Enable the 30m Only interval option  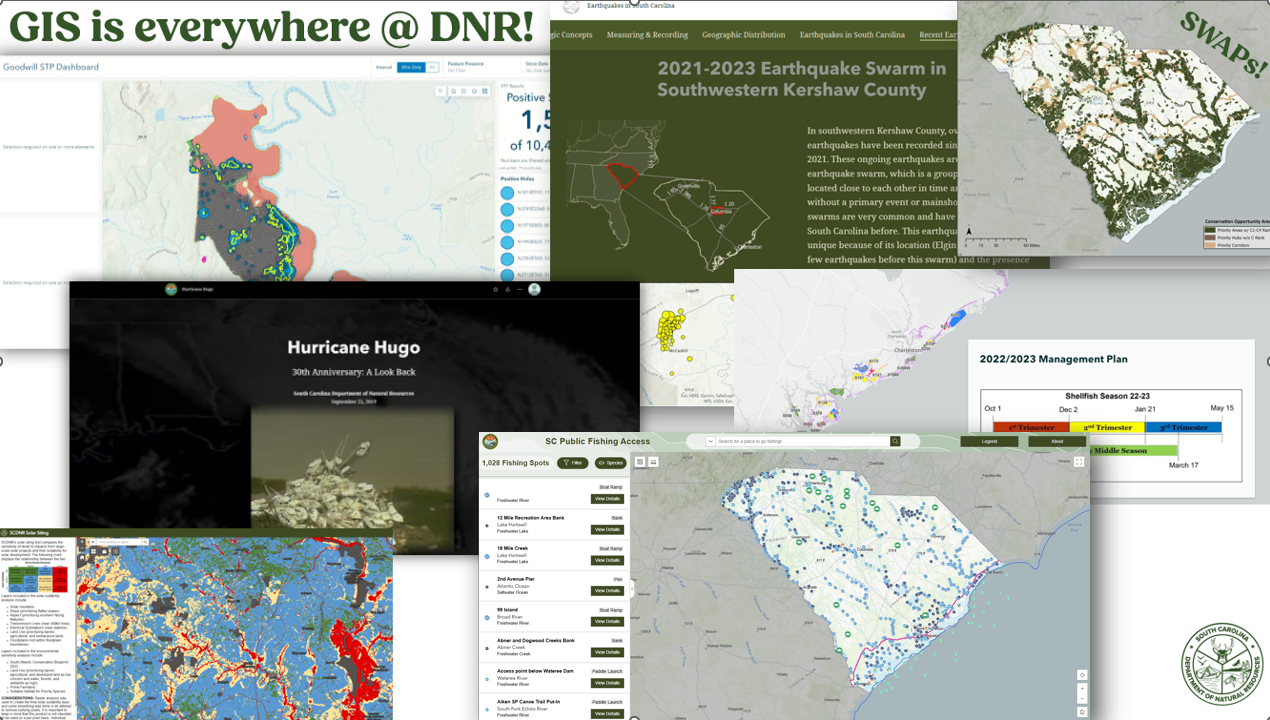coord(411,67)
